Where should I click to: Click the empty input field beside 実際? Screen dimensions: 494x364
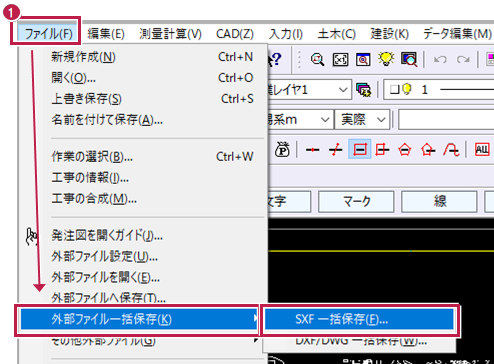point(446,119)
